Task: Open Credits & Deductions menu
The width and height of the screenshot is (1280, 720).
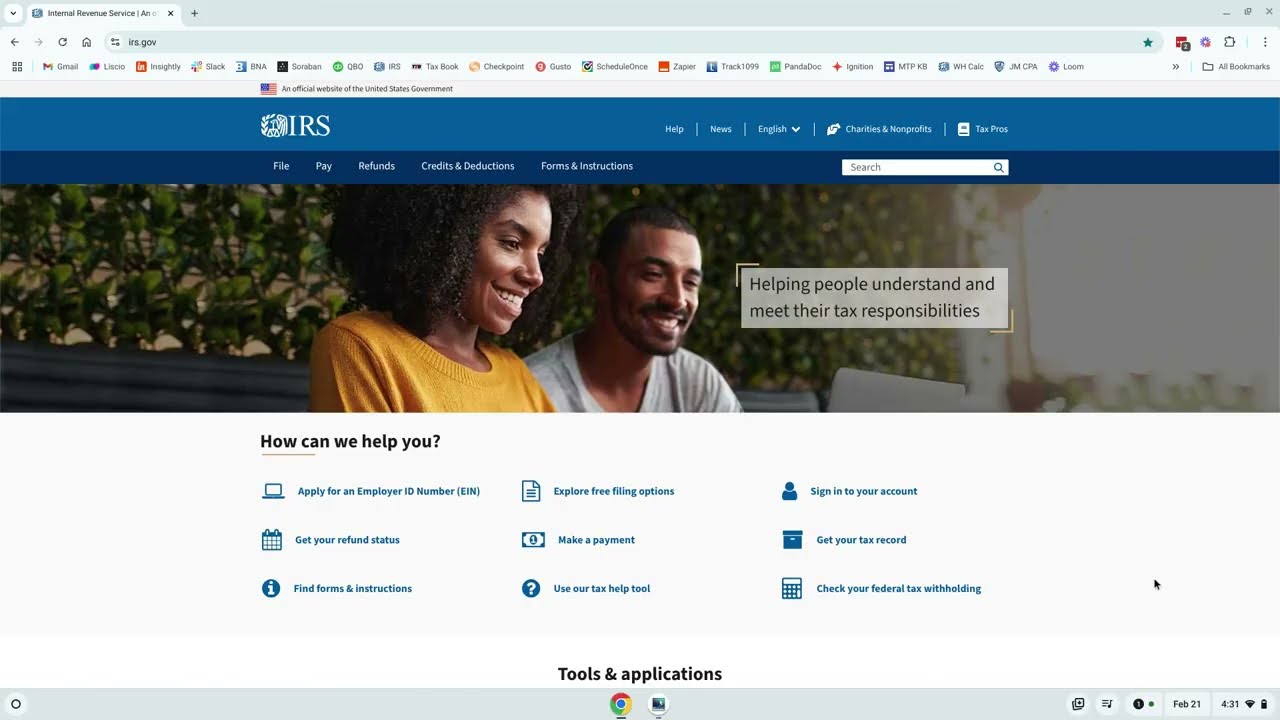Action: (x=468, y=166)
